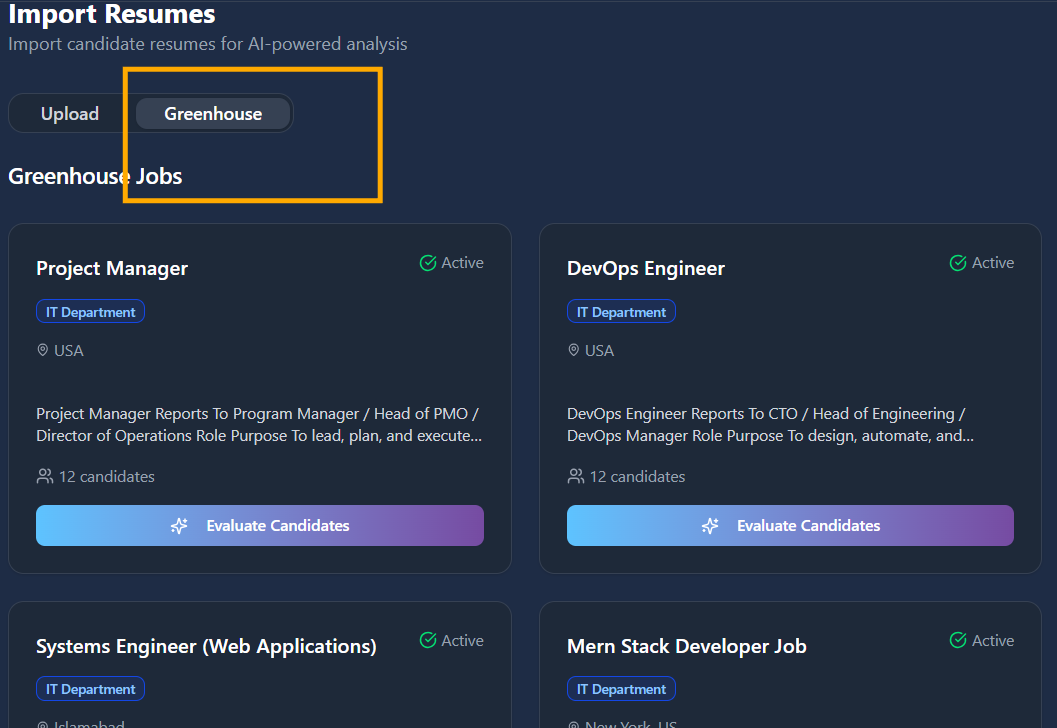The height and width of the screenshot is (728, 1057).
Task: Click the location pin icon on Project Manager
Action: [43, 351]
